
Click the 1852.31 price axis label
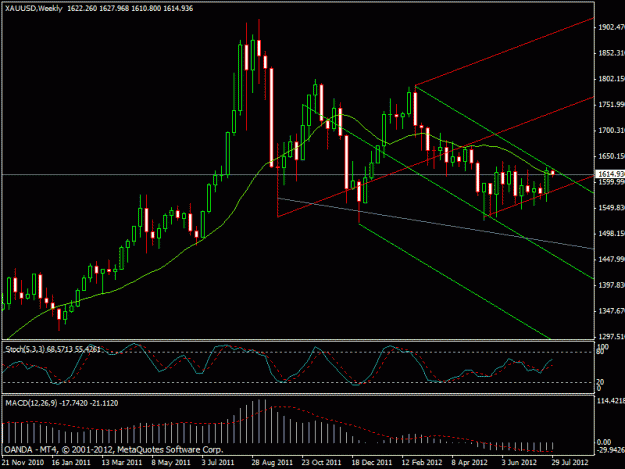click(611, 53)
